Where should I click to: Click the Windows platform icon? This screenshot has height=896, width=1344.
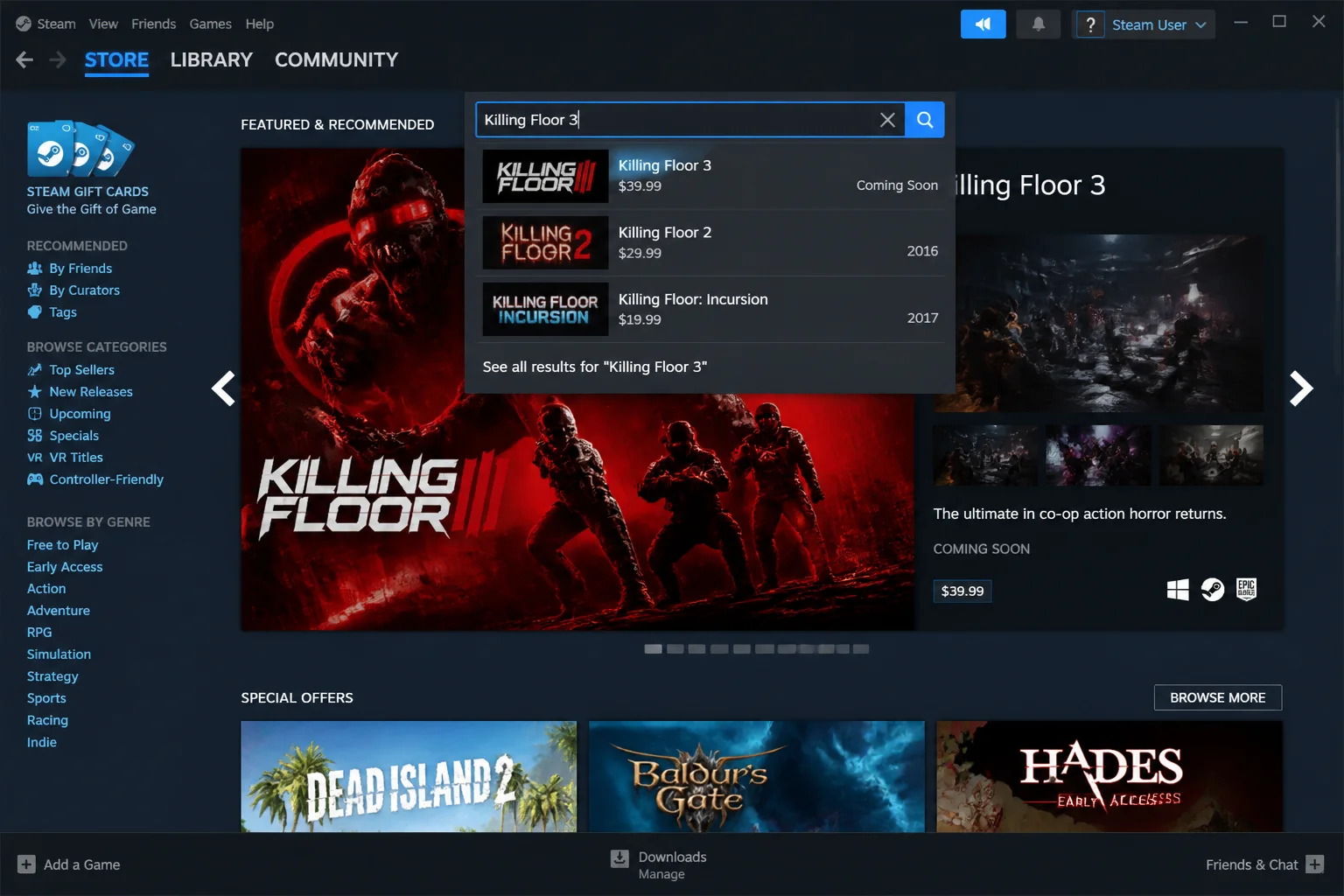[1178, 590]
